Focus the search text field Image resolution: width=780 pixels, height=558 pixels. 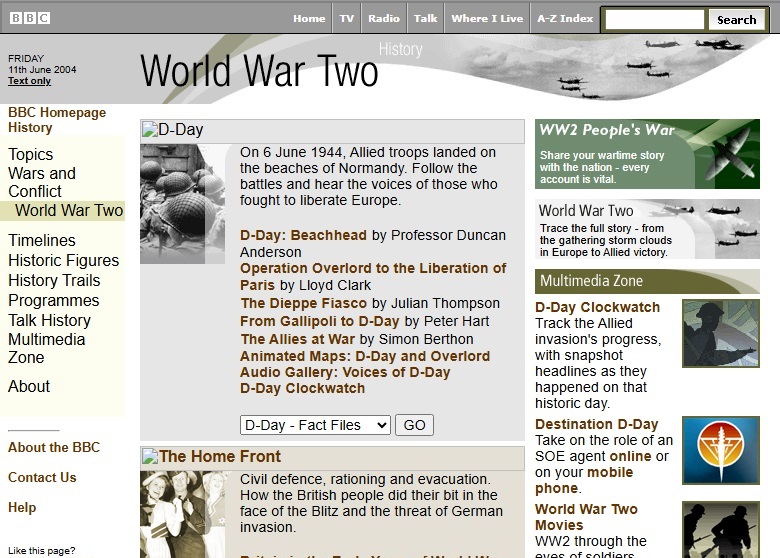pyautogui.click(x=655, y=19)
